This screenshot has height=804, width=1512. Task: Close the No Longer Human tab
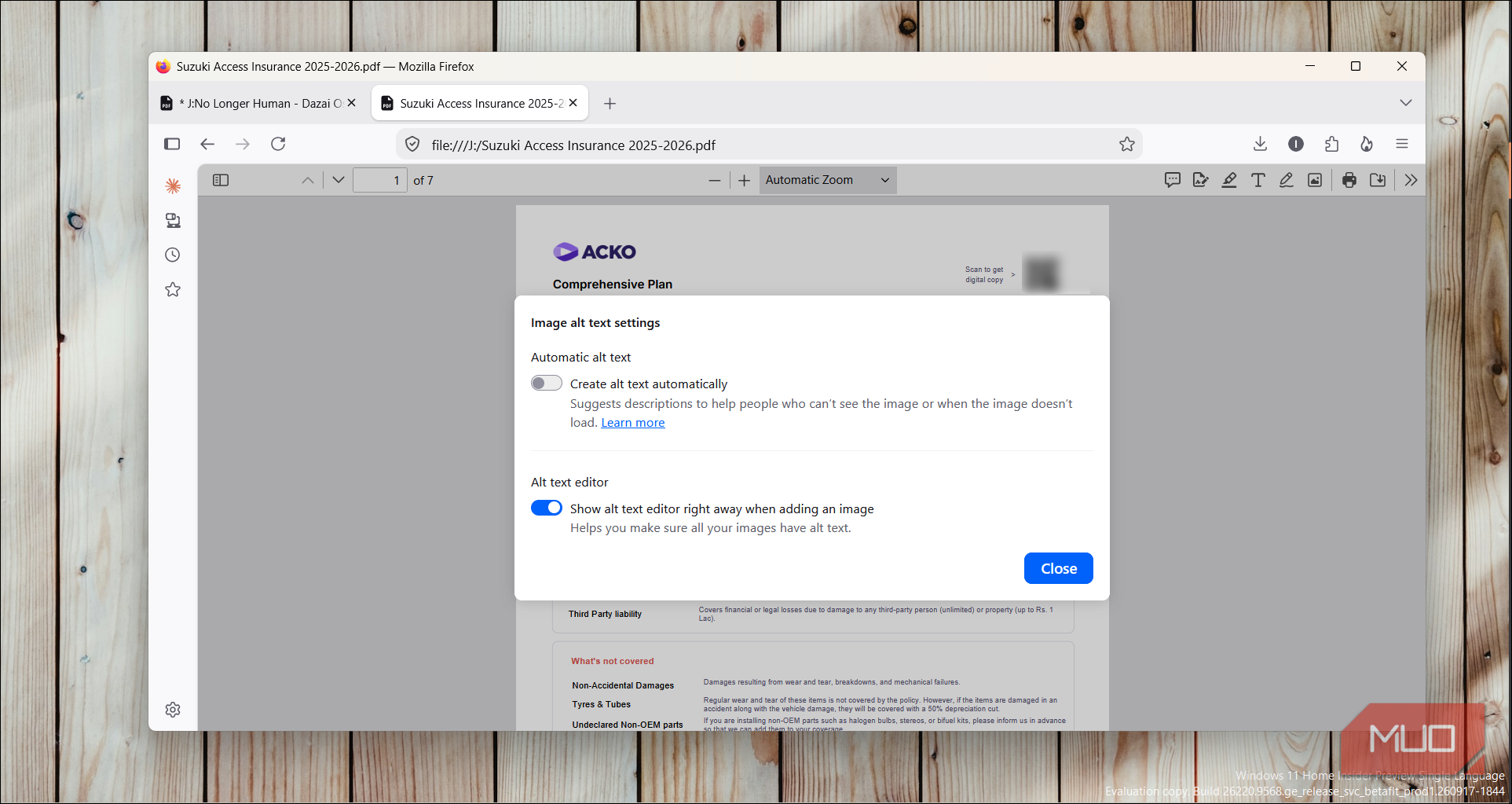pos(352,103)
